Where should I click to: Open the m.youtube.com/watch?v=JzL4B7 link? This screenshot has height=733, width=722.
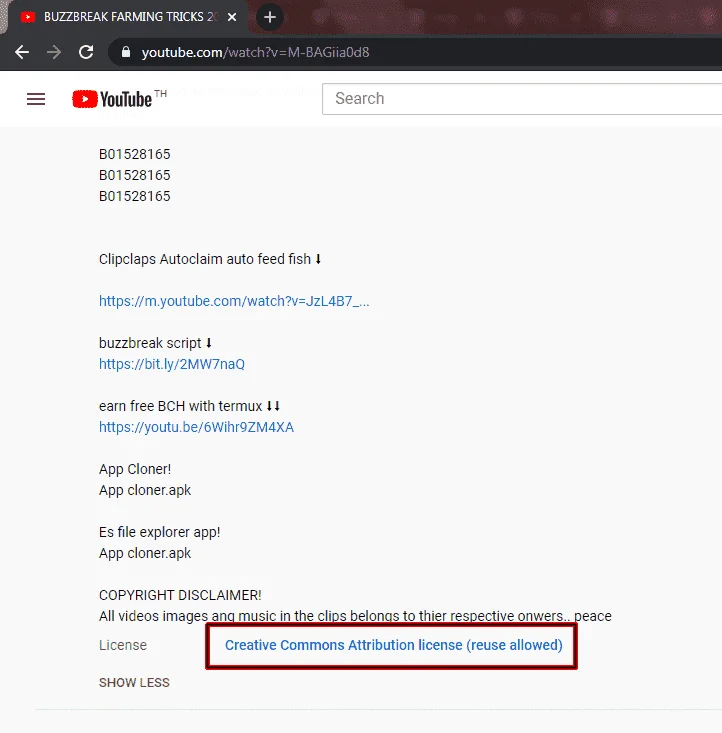point(234,301)
